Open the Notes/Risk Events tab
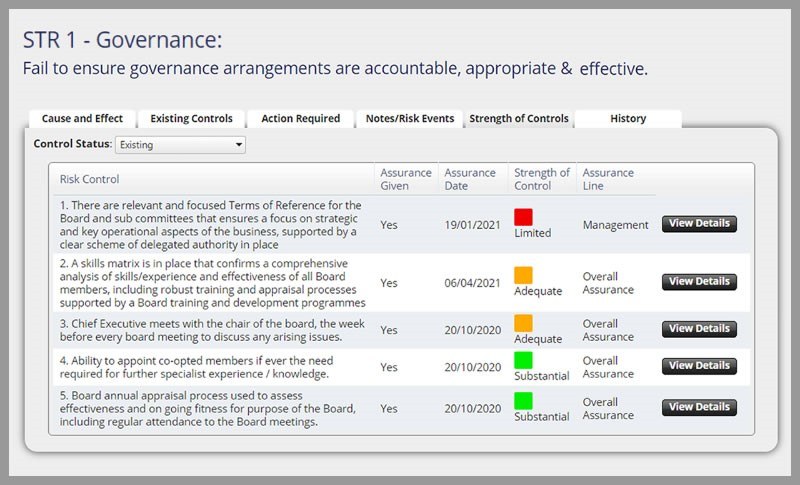This screenshot has width=800, height=485. click(410, 118)
